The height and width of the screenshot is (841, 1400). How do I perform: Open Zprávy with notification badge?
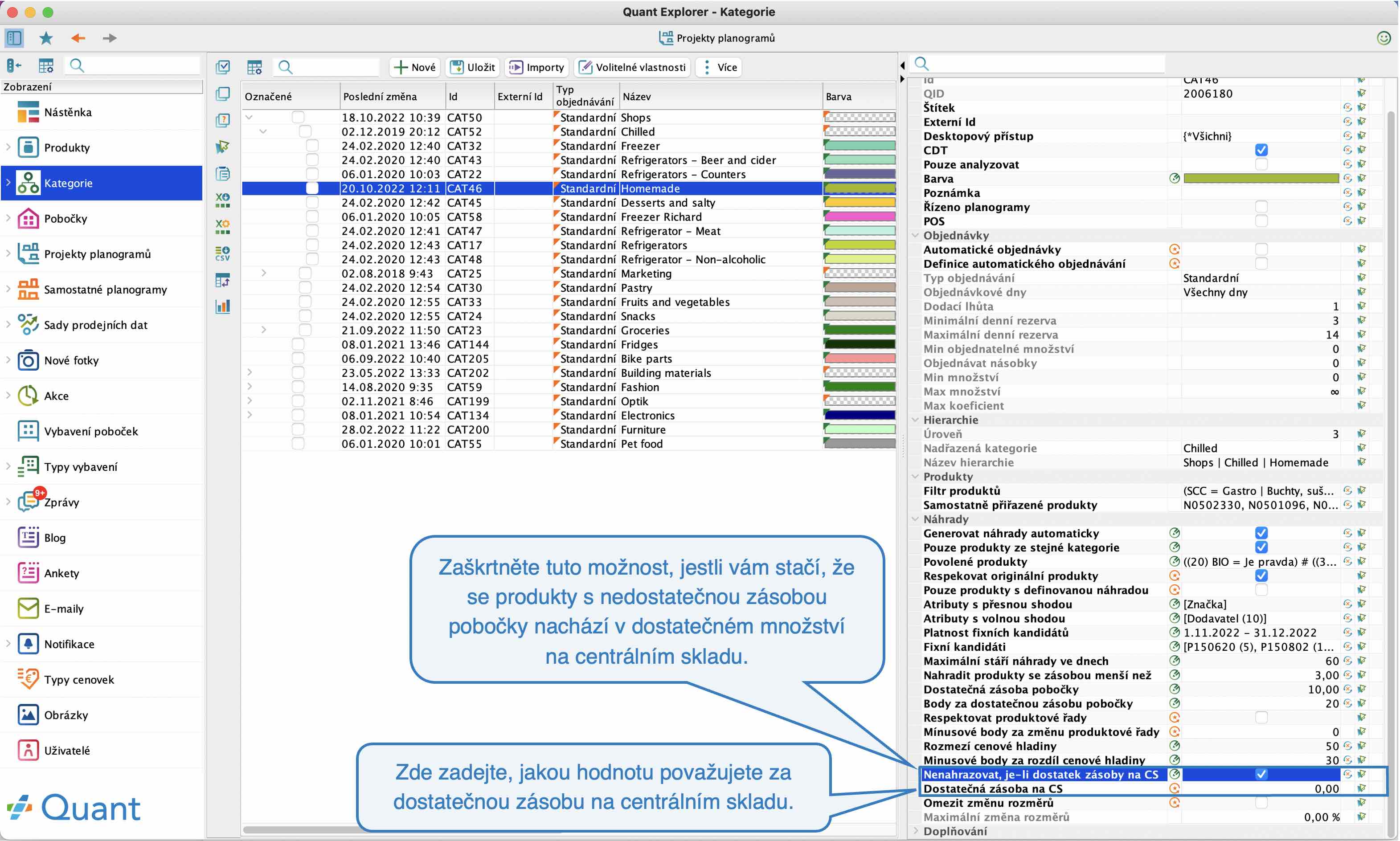[x=102, y=502]
